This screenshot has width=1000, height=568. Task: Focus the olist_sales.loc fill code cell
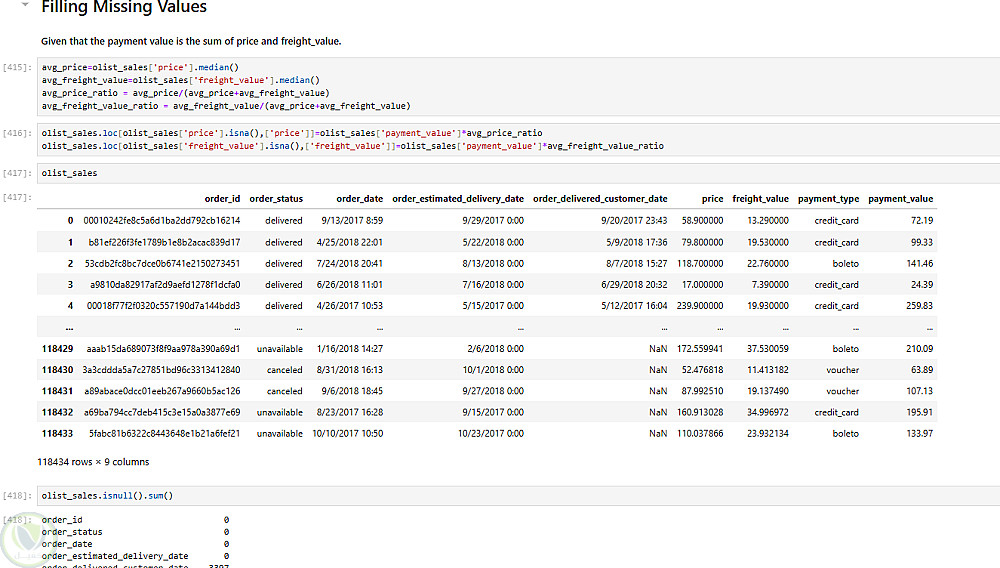point(500,139)
